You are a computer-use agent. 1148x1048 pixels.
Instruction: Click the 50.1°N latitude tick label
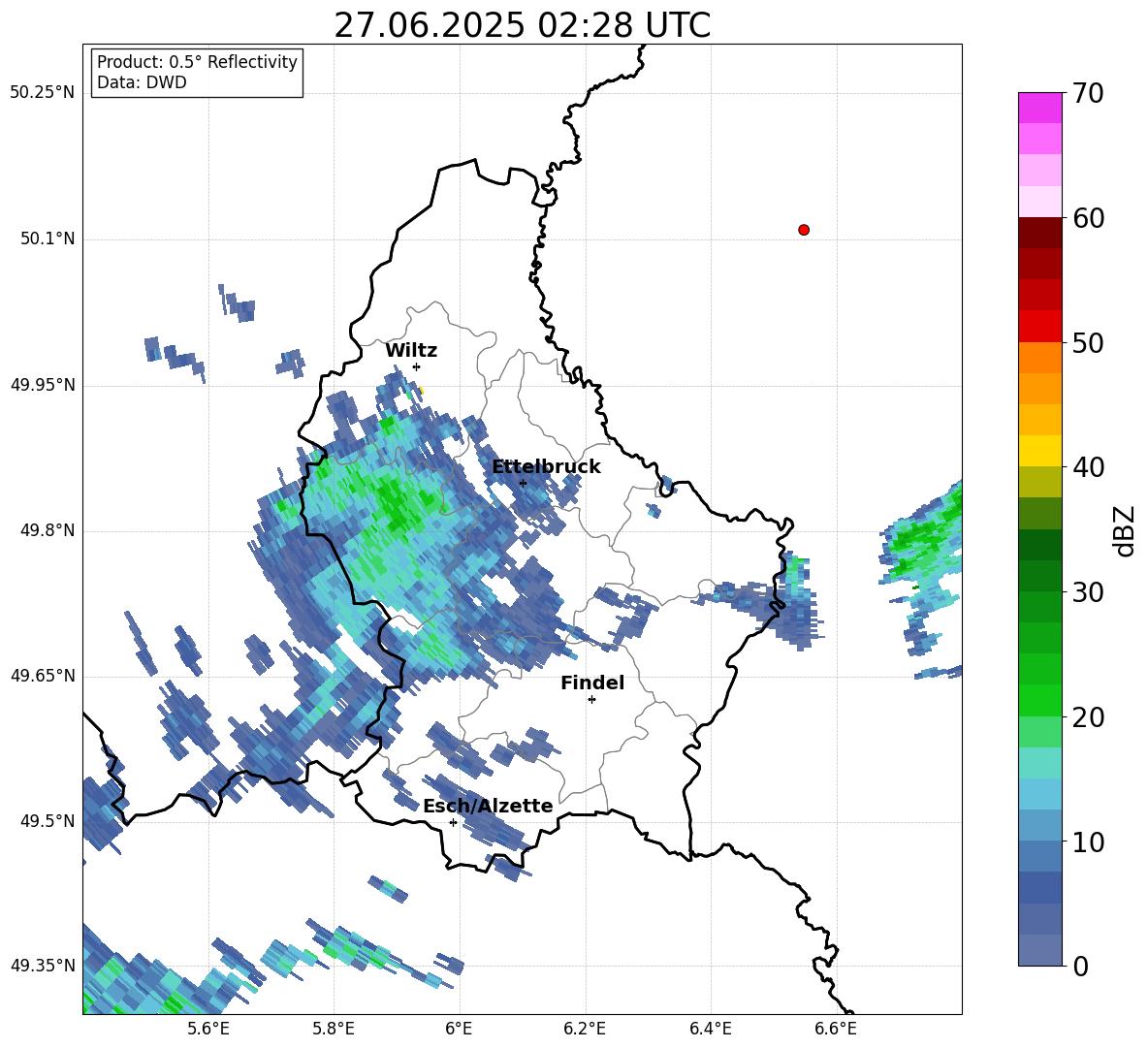48,238
